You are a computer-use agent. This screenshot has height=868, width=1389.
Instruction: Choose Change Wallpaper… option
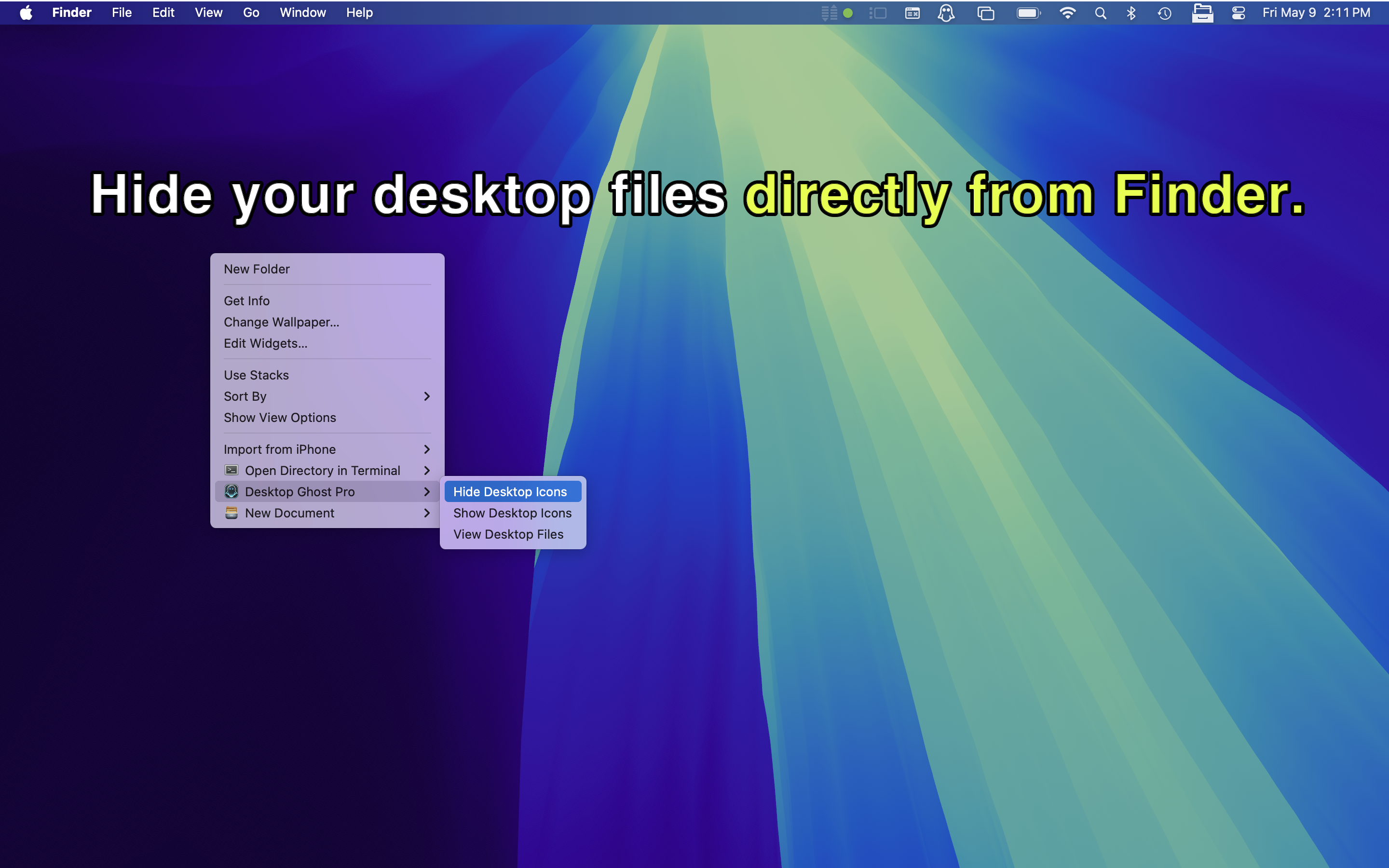(327, 322)
